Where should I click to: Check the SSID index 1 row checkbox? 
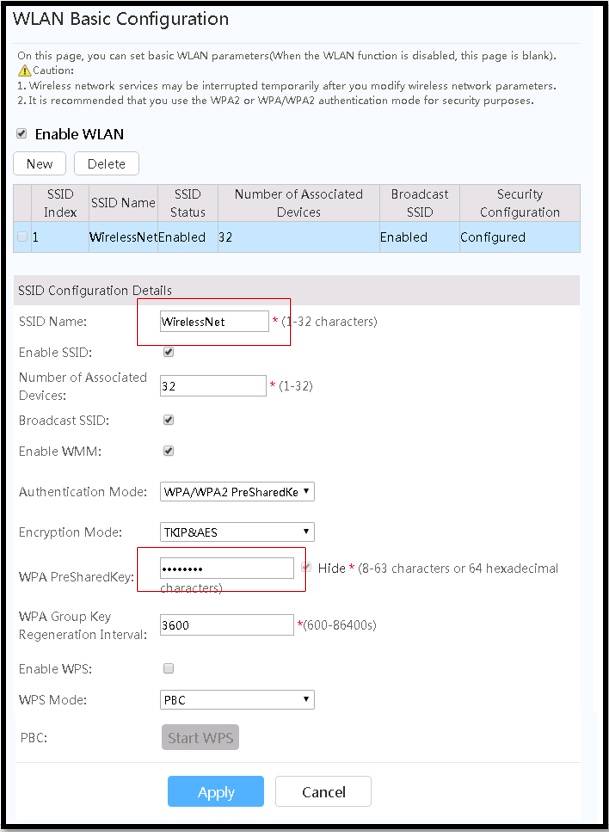23,237
